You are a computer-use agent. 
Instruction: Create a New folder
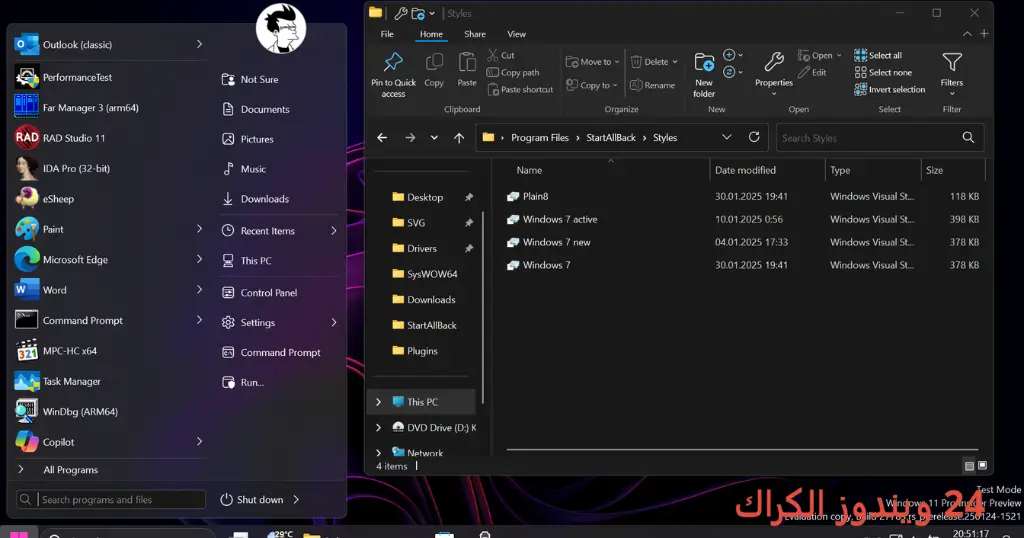[704, 74]
